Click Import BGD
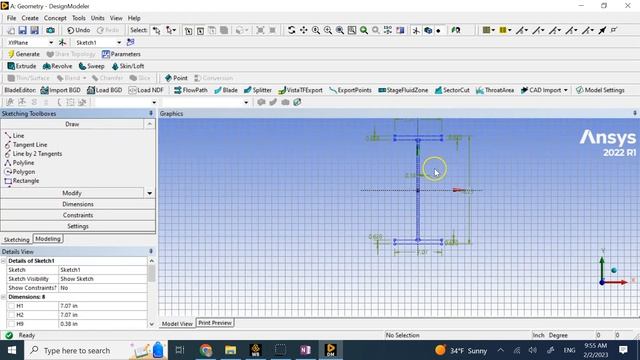The image size is (640, 360). 60,90
